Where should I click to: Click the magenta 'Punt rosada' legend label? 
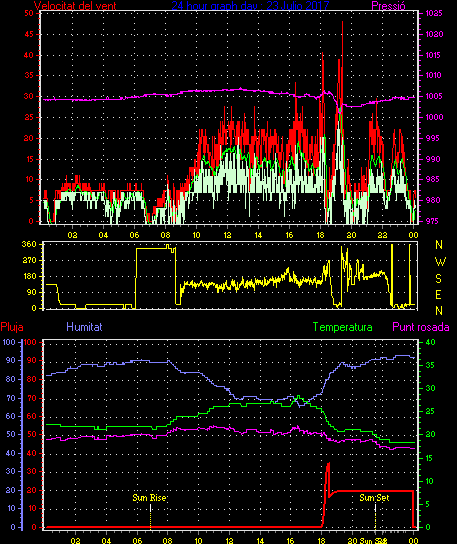click(421, 327)
